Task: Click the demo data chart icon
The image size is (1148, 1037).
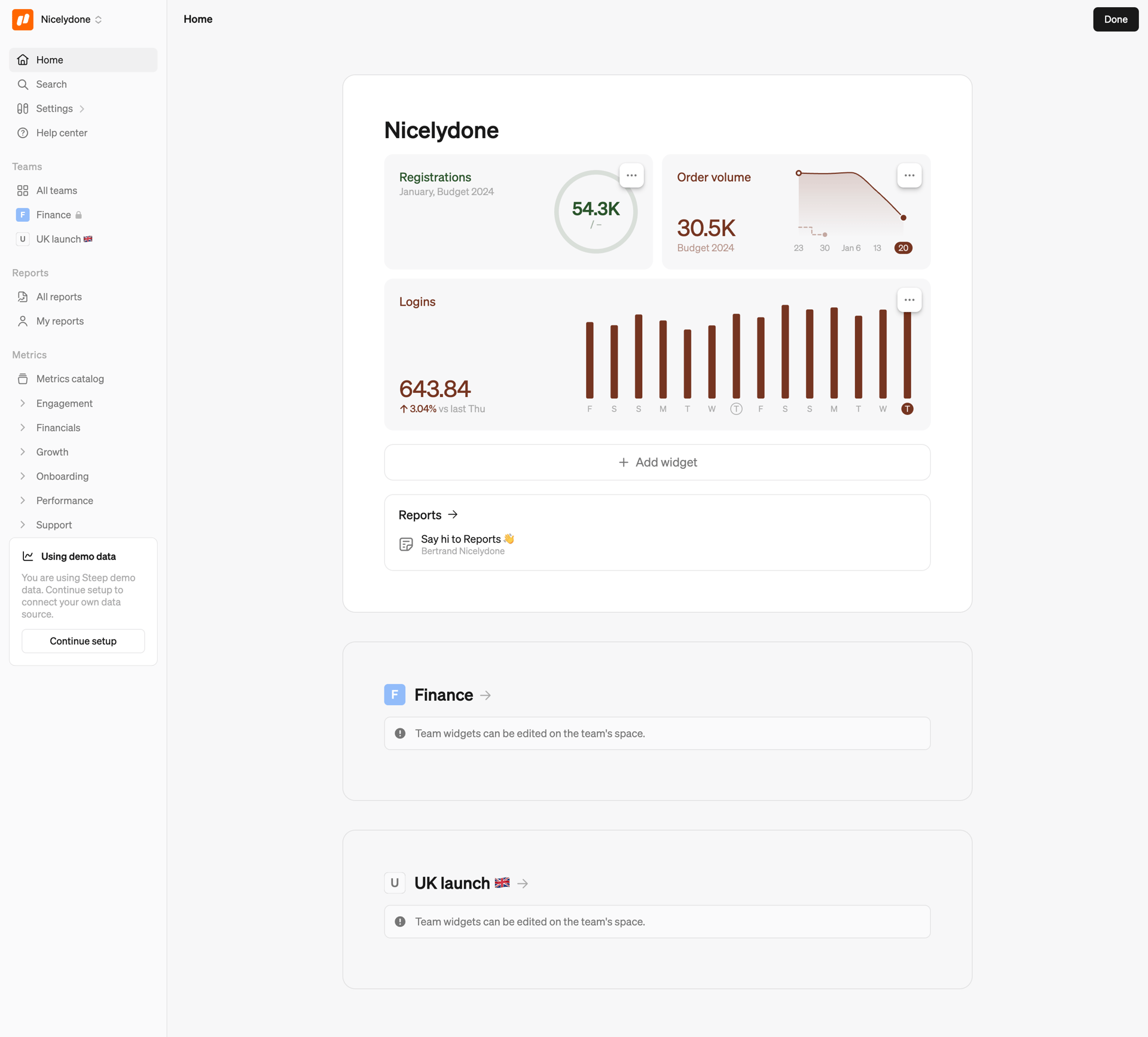Action: (x=29, y=556)
